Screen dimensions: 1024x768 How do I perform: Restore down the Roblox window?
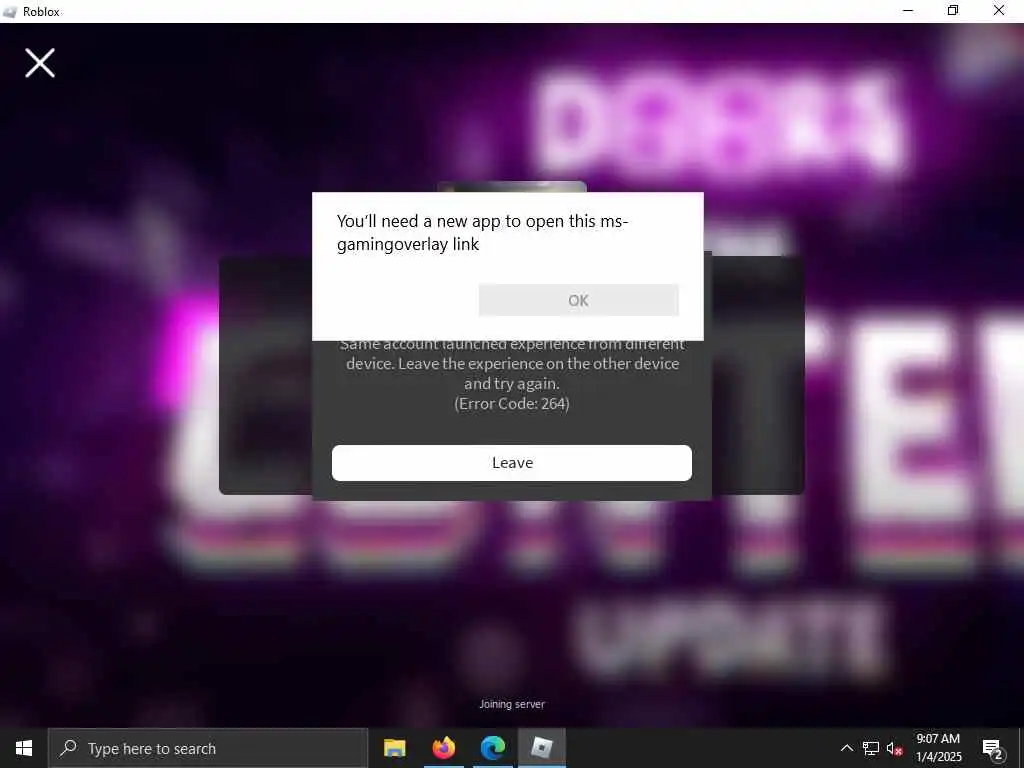(x=953, y=11)
